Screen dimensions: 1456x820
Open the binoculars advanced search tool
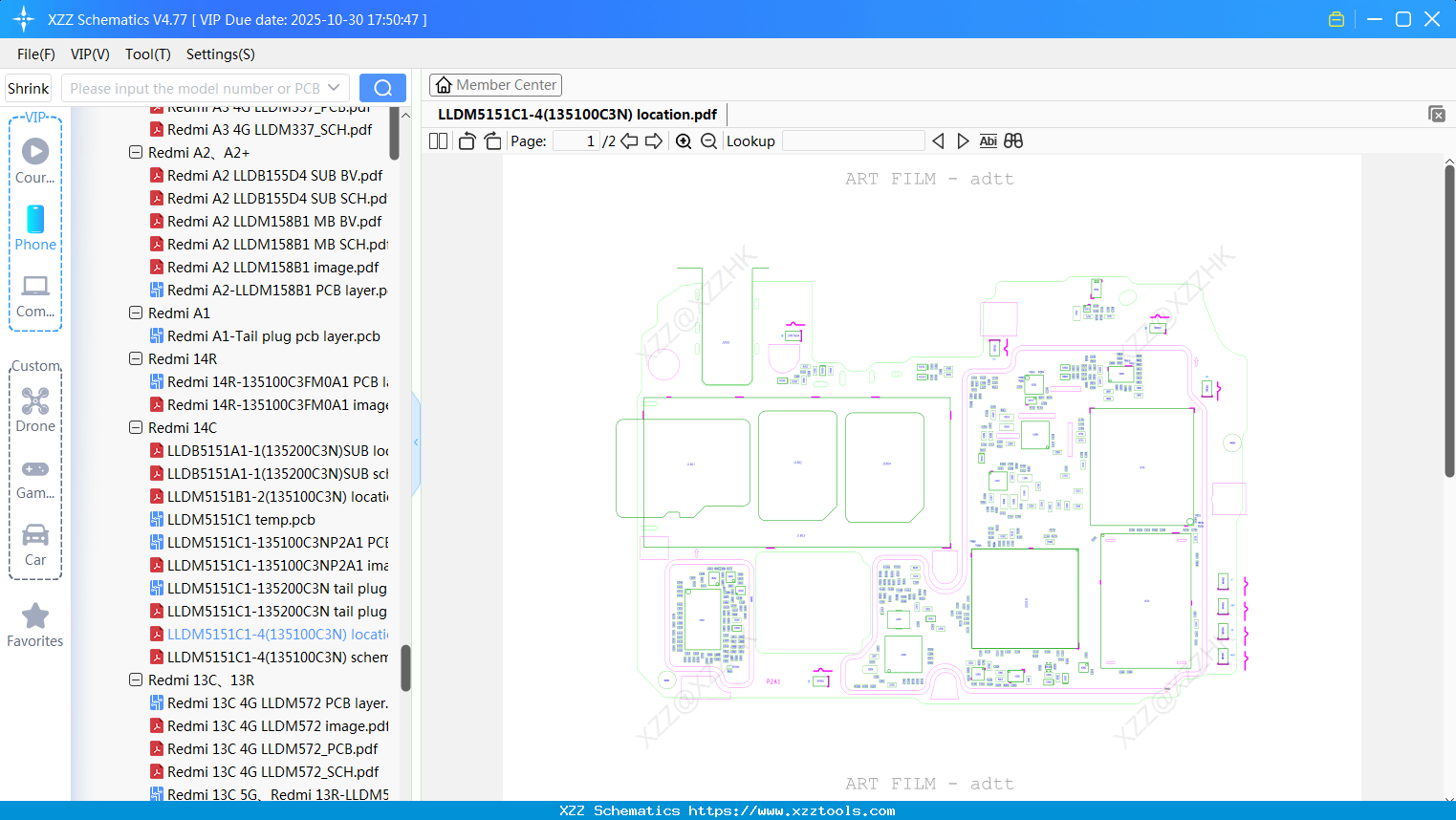coord(1013,140)
